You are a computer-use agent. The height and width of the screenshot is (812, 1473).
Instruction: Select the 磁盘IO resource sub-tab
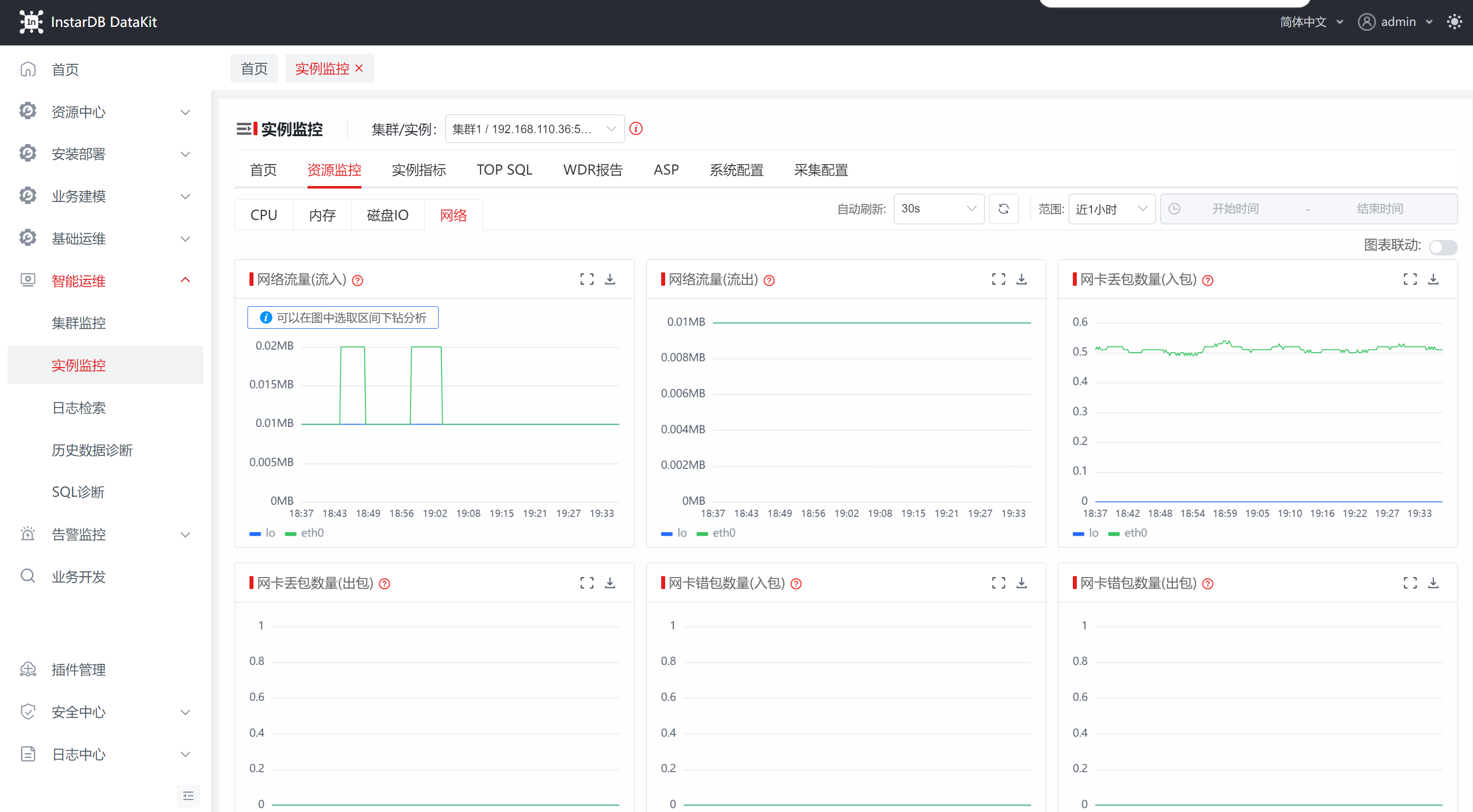[388, 215]
